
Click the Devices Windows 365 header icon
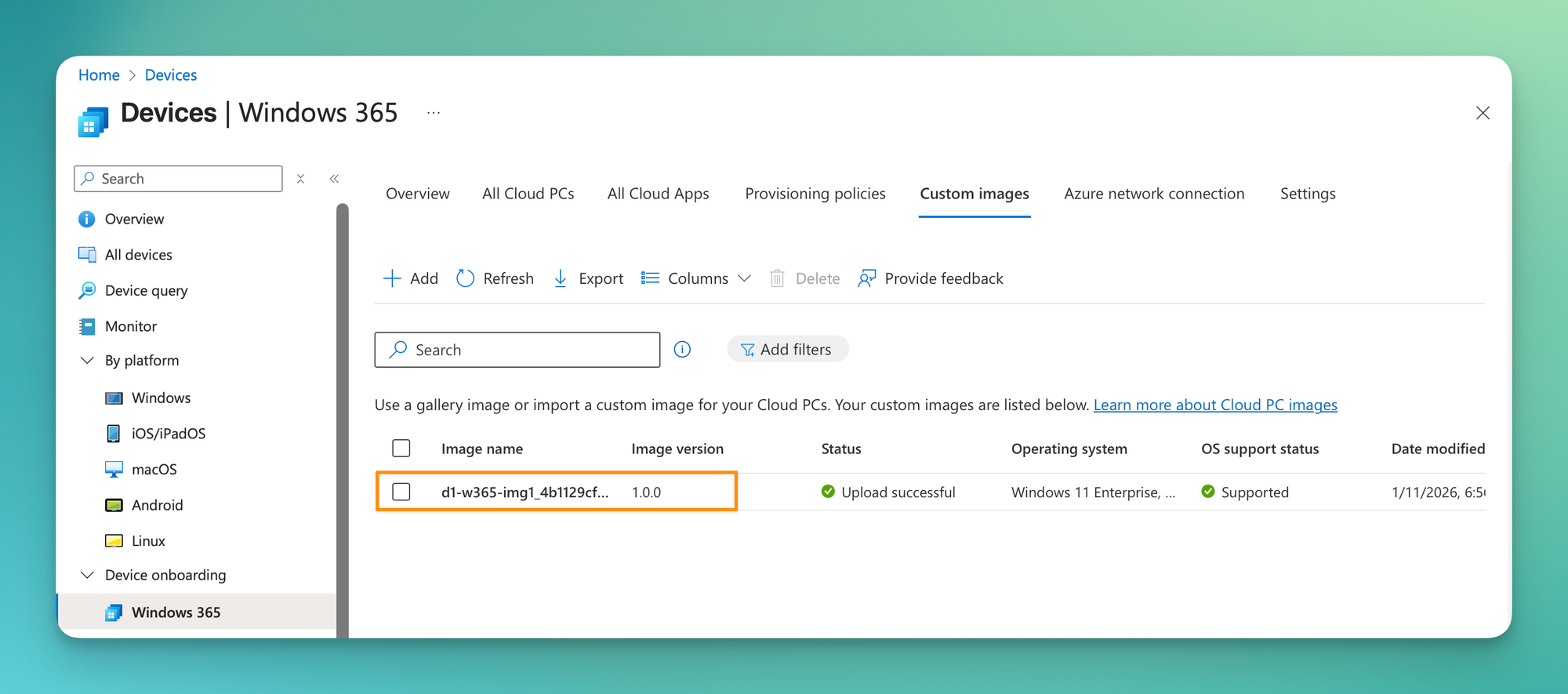93,122
